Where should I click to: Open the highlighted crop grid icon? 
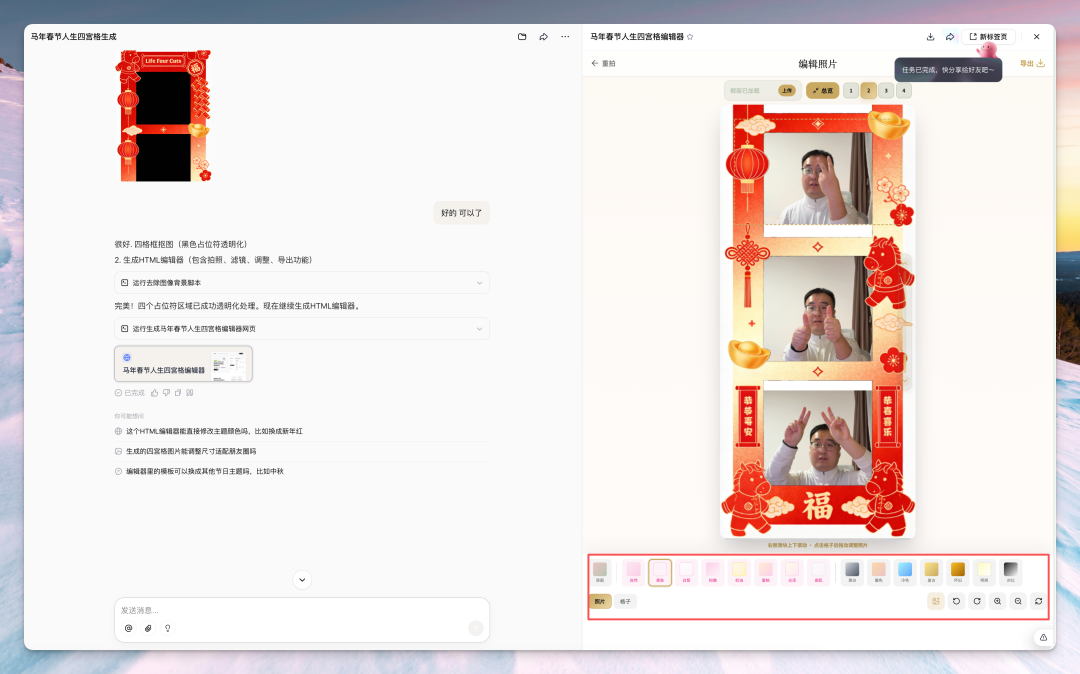935,601
